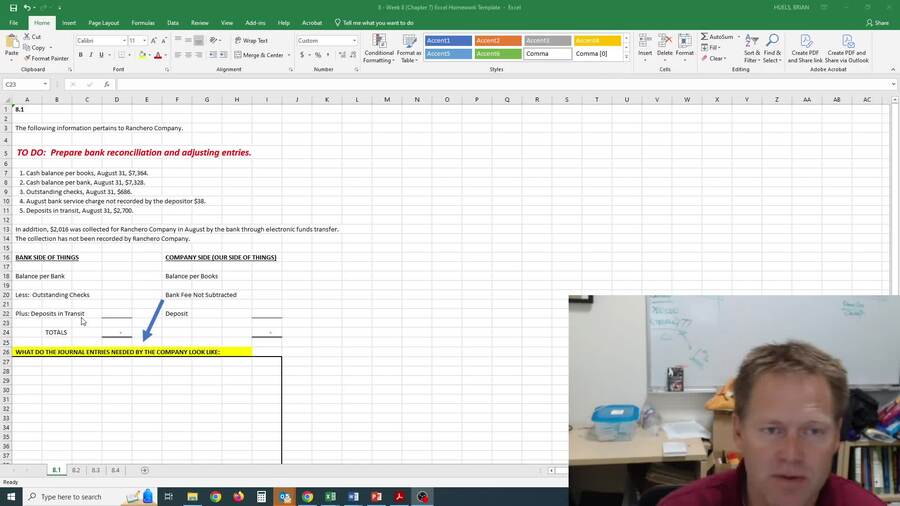This screenshot has width=900, height=506.
Task: Click Merge & Center button
Action: click(x=259, y=55)
